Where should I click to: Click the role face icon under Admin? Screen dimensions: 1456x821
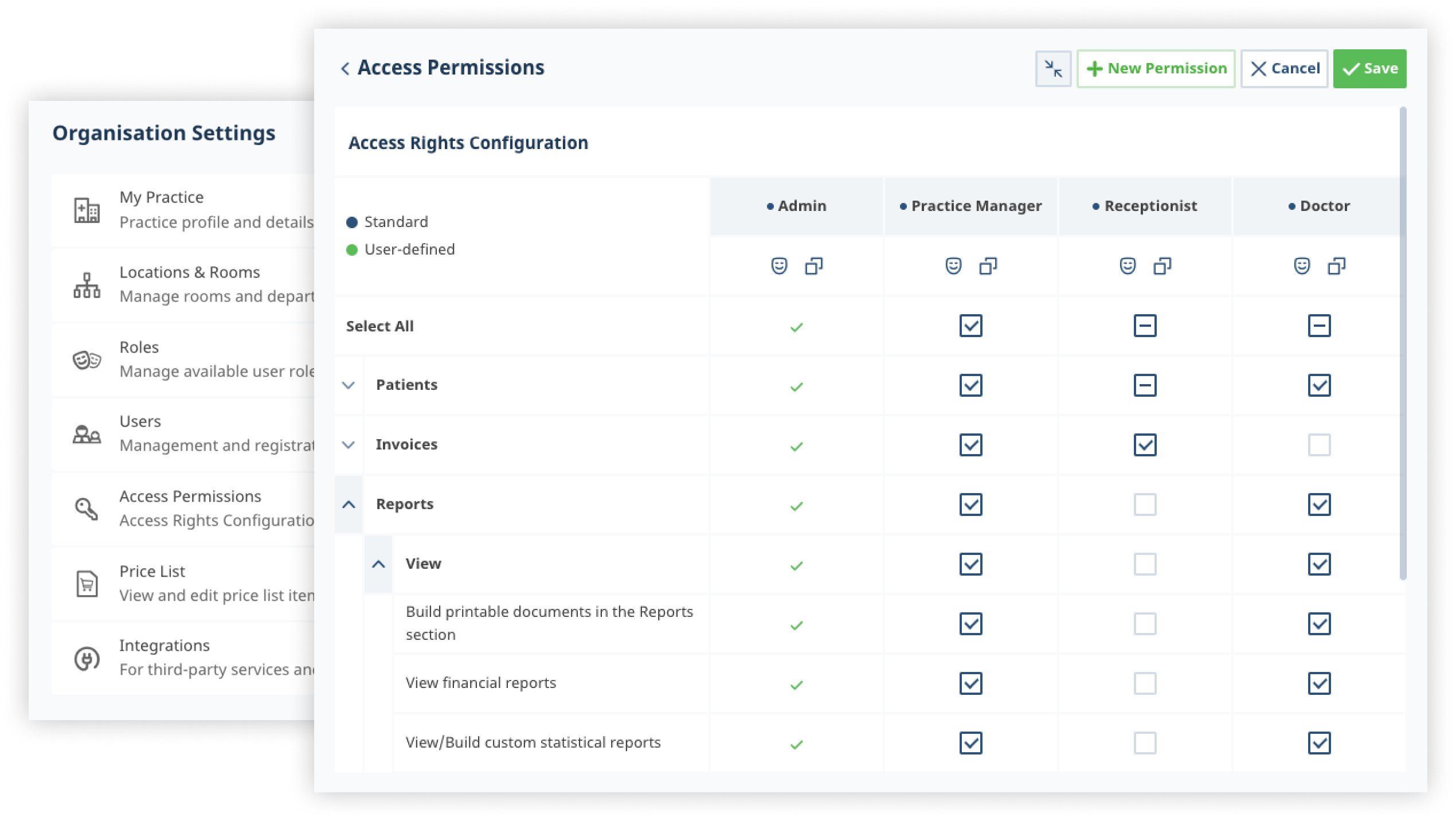tap(779, 266)
